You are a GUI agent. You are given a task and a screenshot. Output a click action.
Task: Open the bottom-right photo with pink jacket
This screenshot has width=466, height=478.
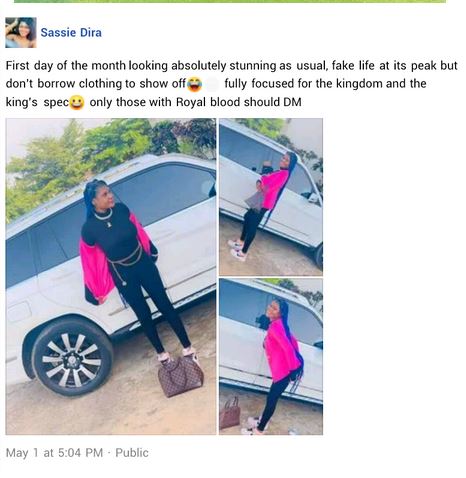(x=271, y=357)
